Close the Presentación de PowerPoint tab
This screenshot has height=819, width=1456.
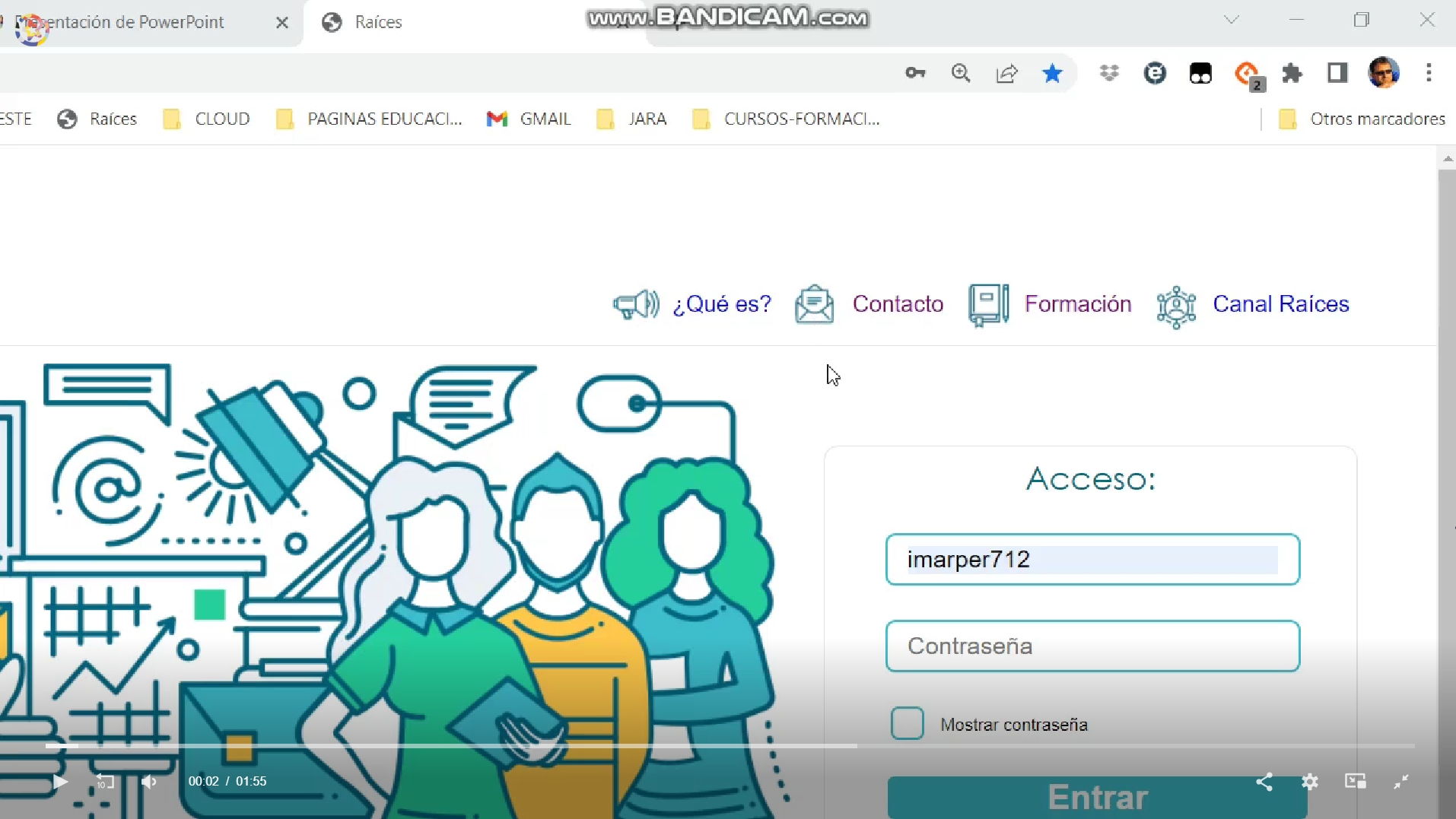(x=282, y=23)
